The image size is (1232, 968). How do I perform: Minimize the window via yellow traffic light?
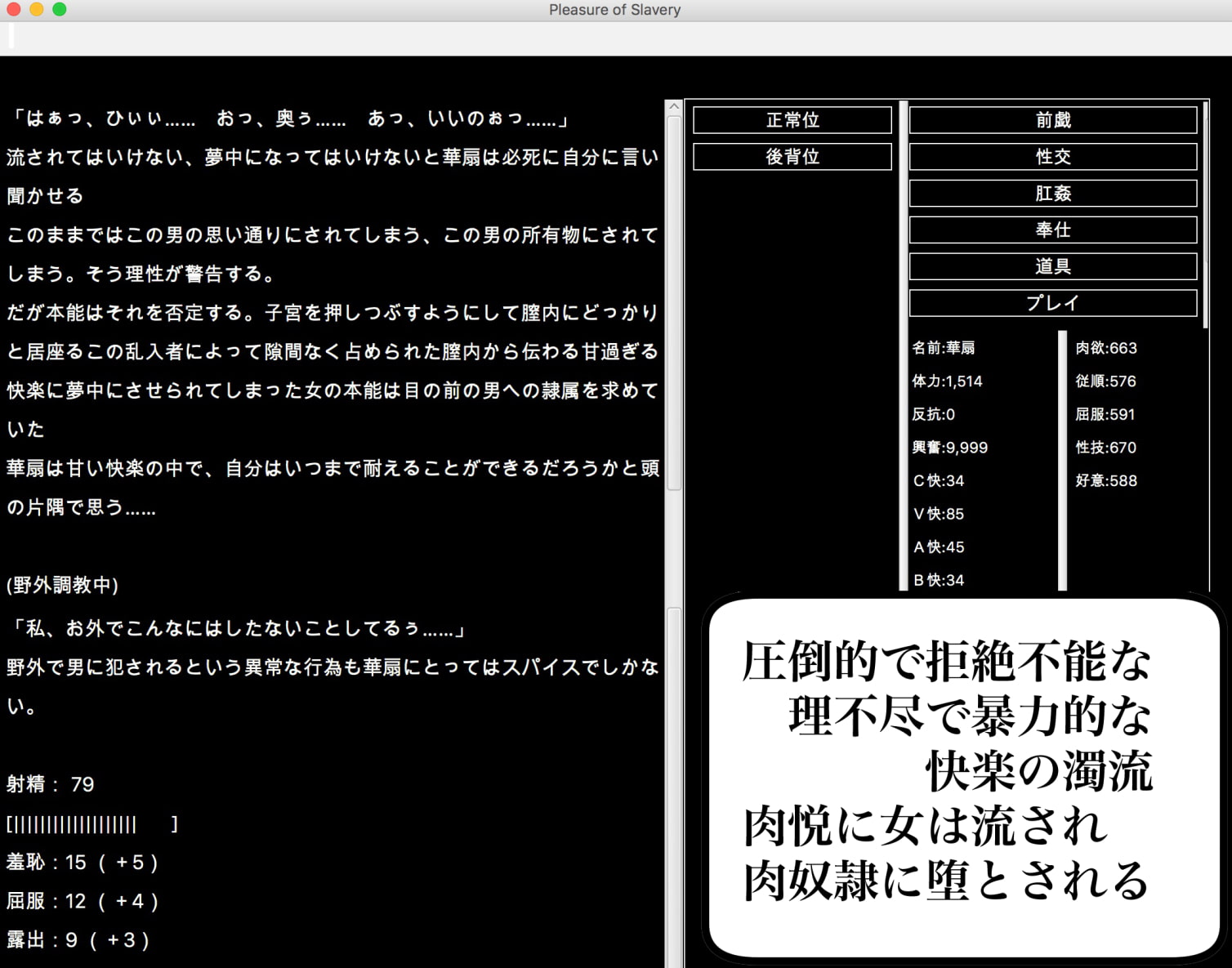[37, 10]
